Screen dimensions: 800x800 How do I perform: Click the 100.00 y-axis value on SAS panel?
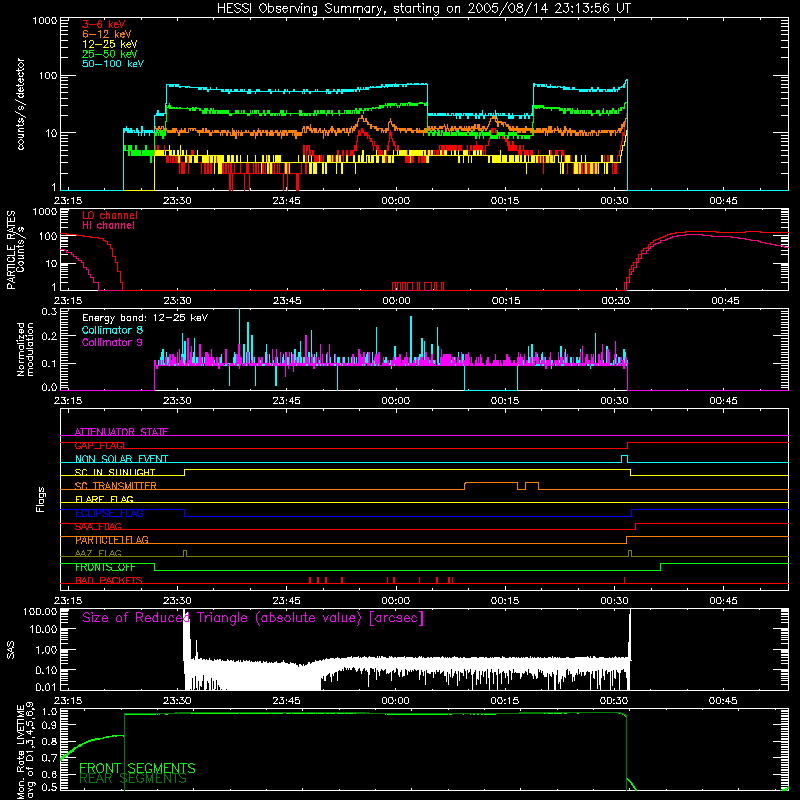point(40,611)
